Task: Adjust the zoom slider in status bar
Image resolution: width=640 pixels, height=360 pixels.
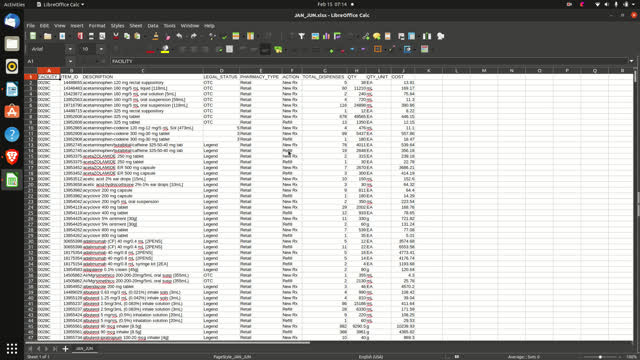Action: click(600, 357)
